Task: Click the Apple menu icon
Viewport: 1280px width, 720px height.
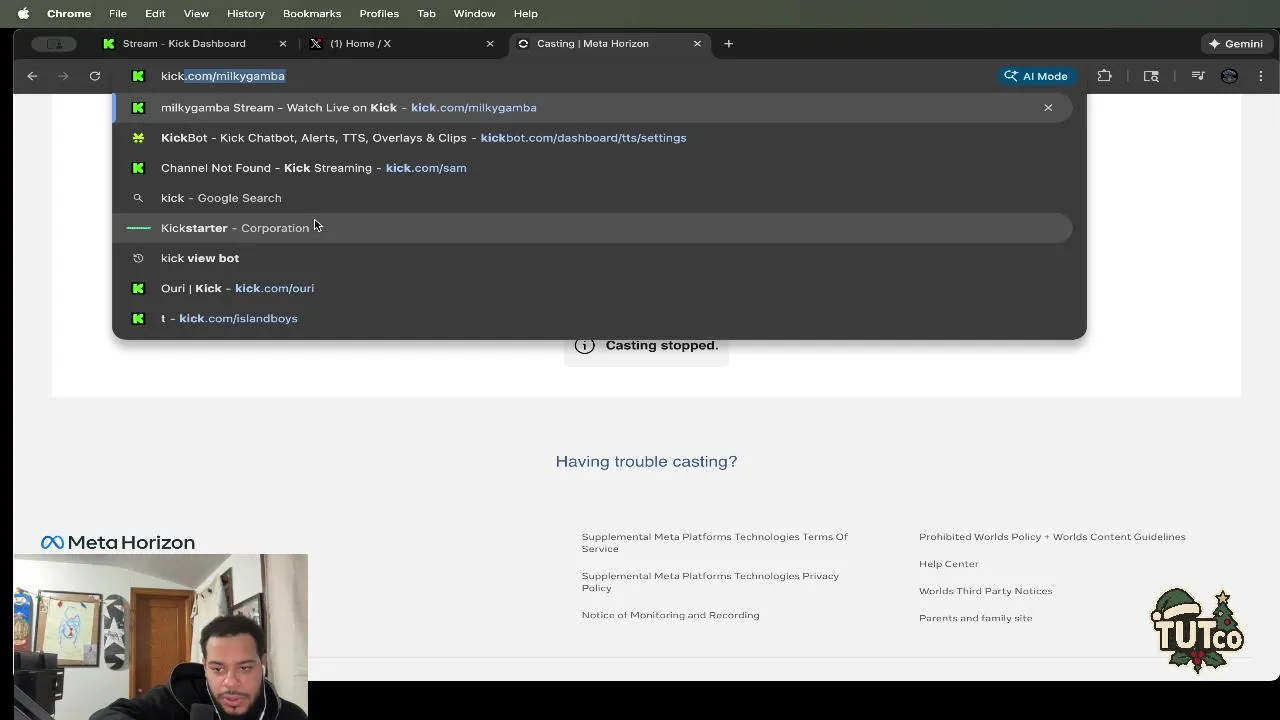Action: tap(23, 13)
